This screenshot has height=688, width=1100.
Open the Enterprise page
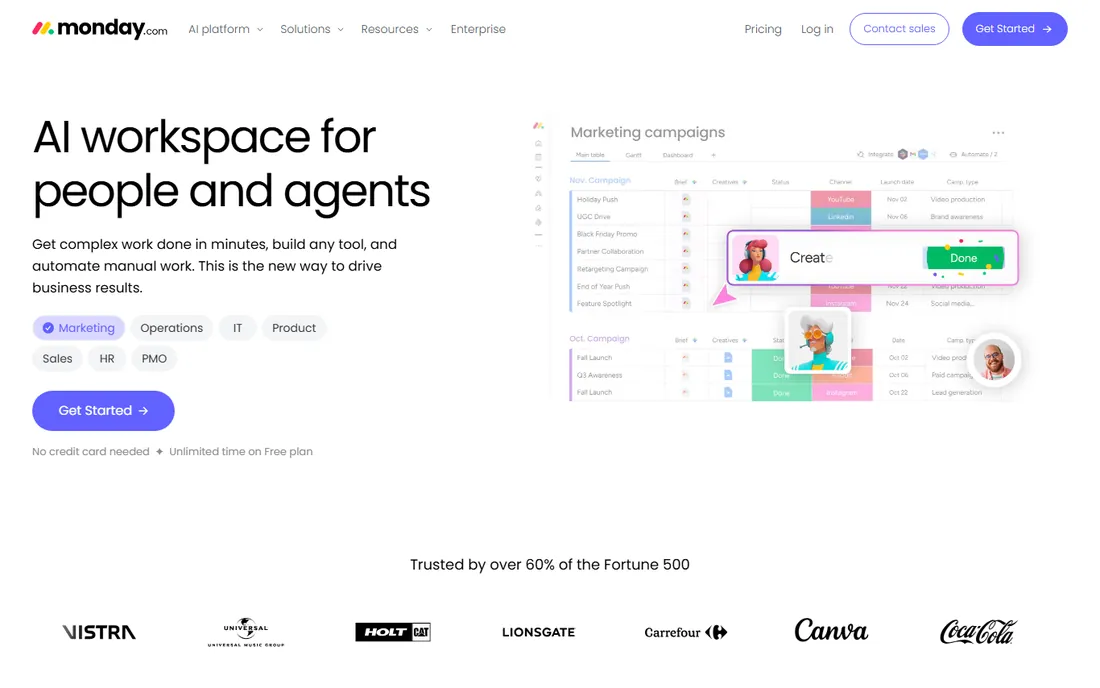(x=478, y=29)
